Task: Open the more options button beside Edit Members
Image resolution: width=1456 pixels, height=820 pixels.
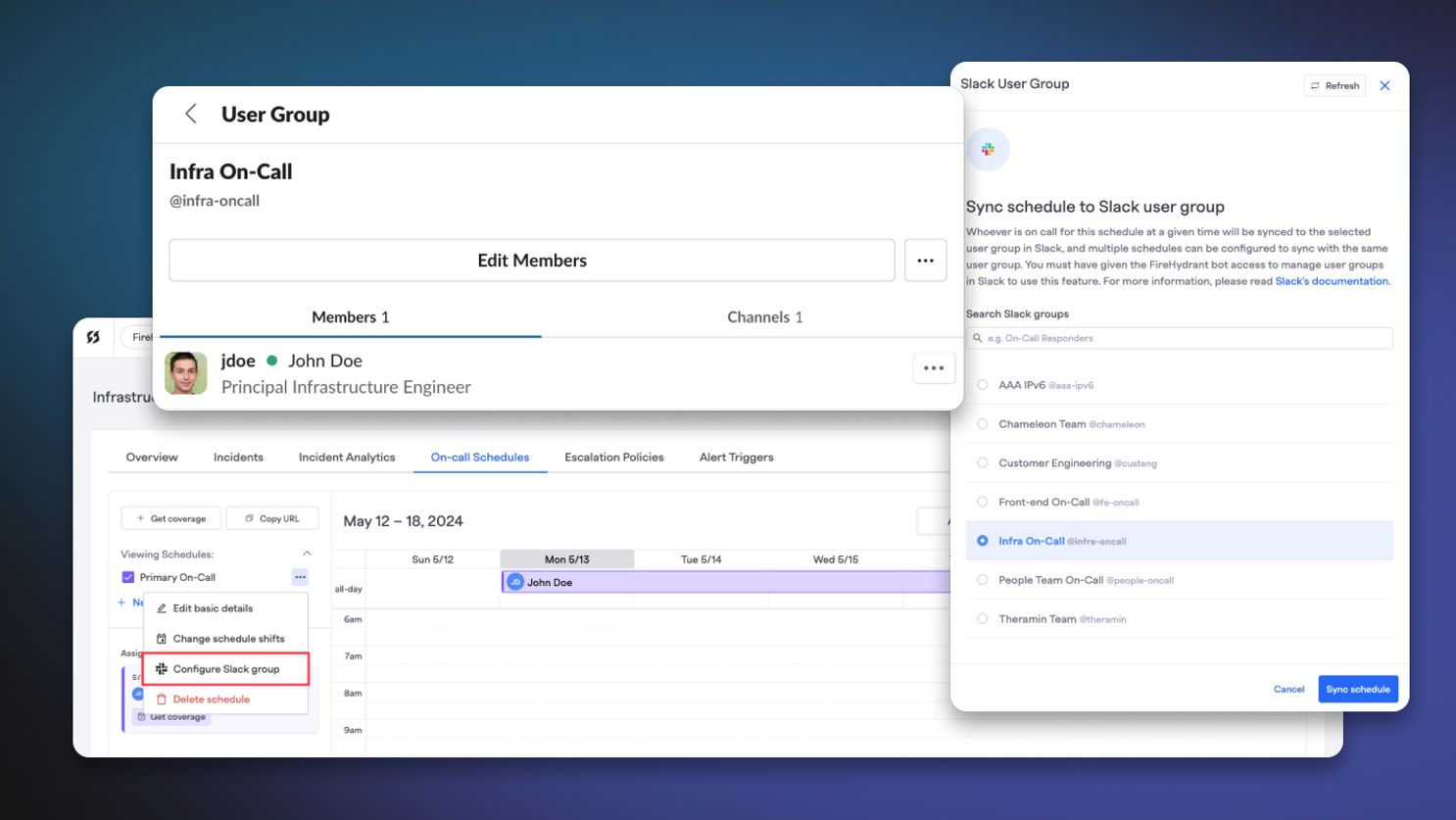Action: coord(925,261)
